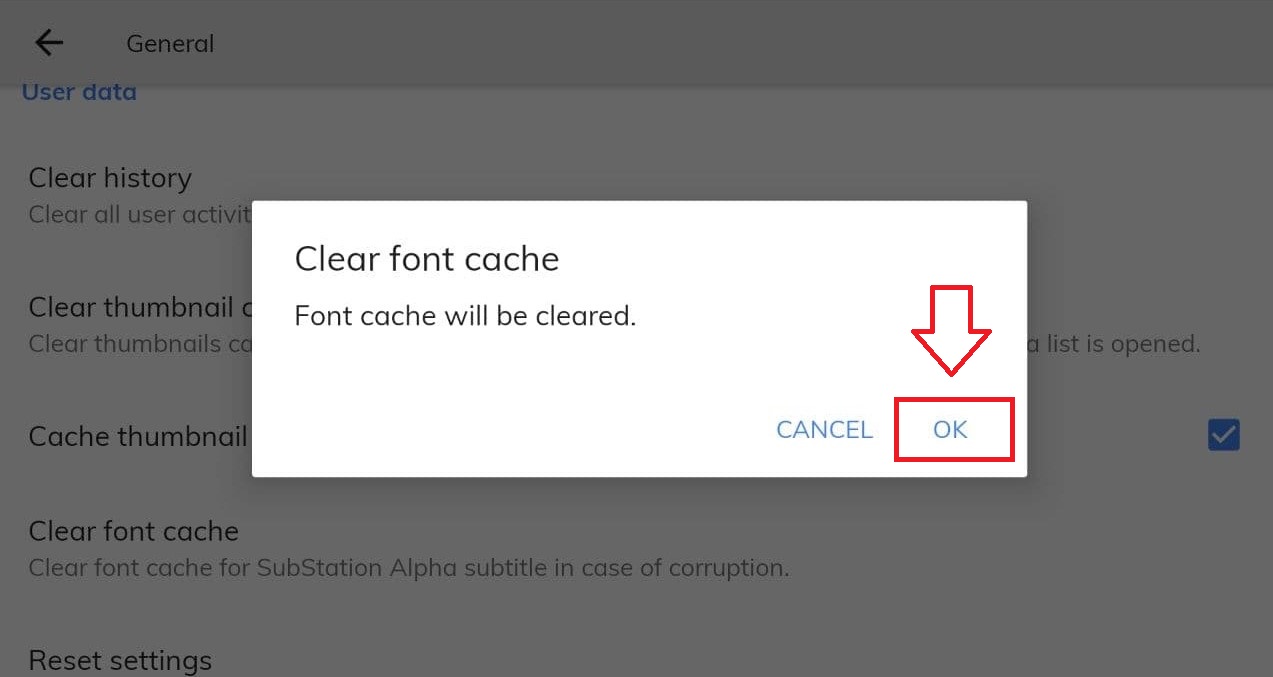Dismiss dialog by clicking dimmed top bar
Screen dimensions: 1273x677
pyautogui.click(x=700, y=44)
